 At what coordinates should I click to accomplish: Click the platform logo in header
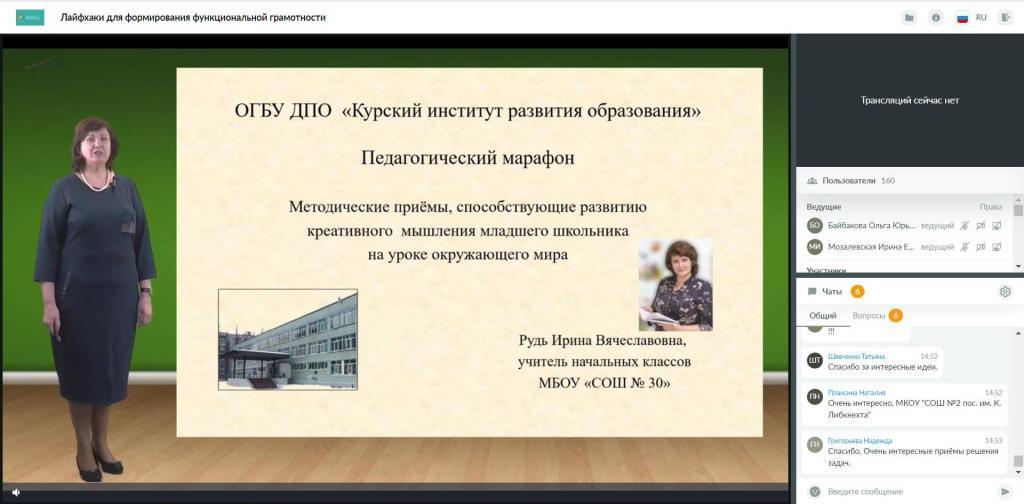30,18
